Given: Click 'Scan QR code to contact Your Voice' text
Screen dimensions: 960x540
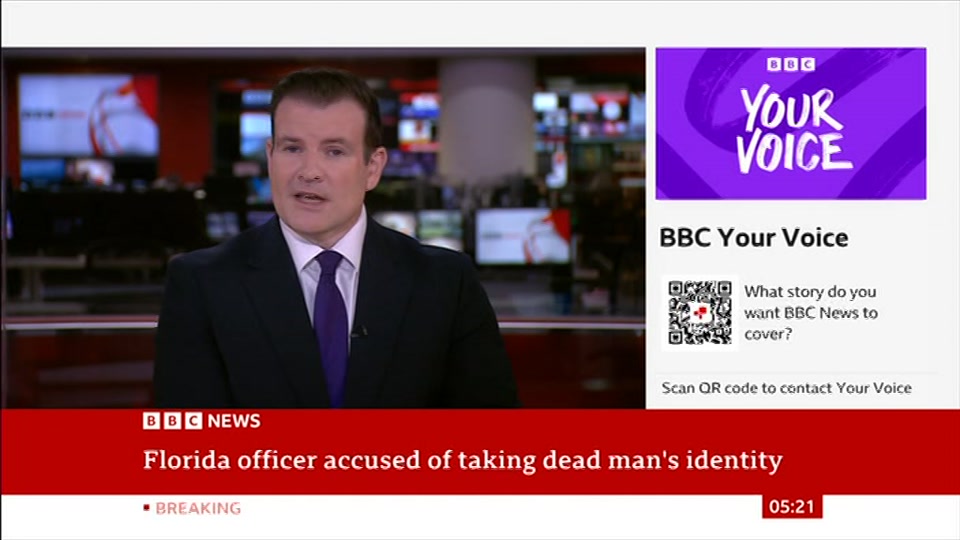Looking at the screenshot, I should pyautogui.click(x=786, y=388).
